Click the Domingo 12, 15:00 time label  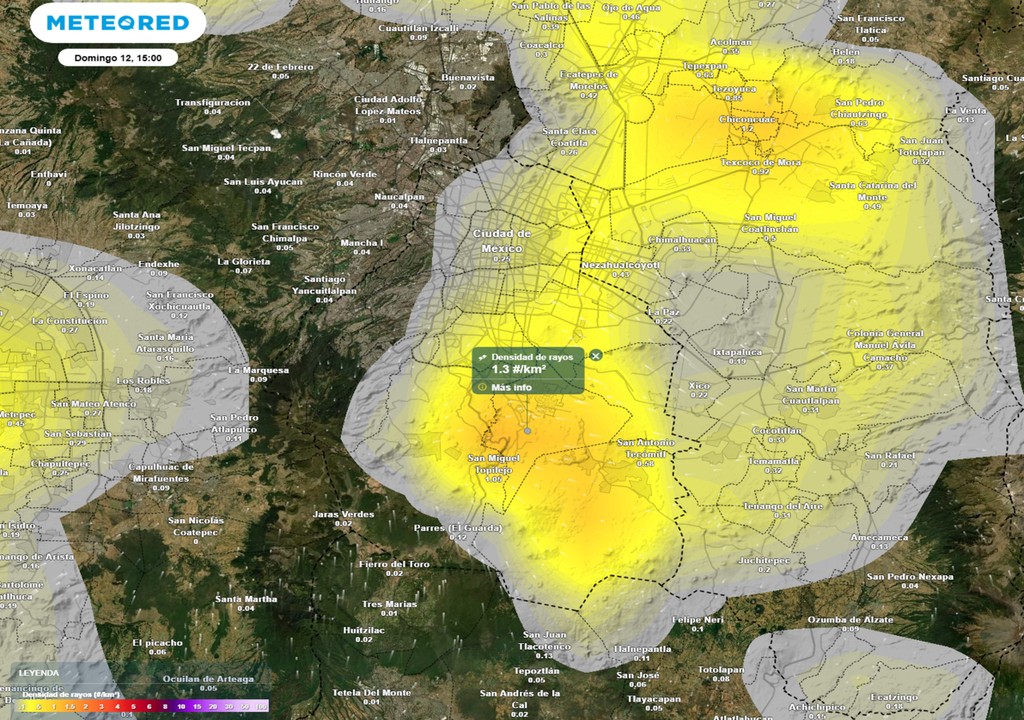click(x=117, y=57)
